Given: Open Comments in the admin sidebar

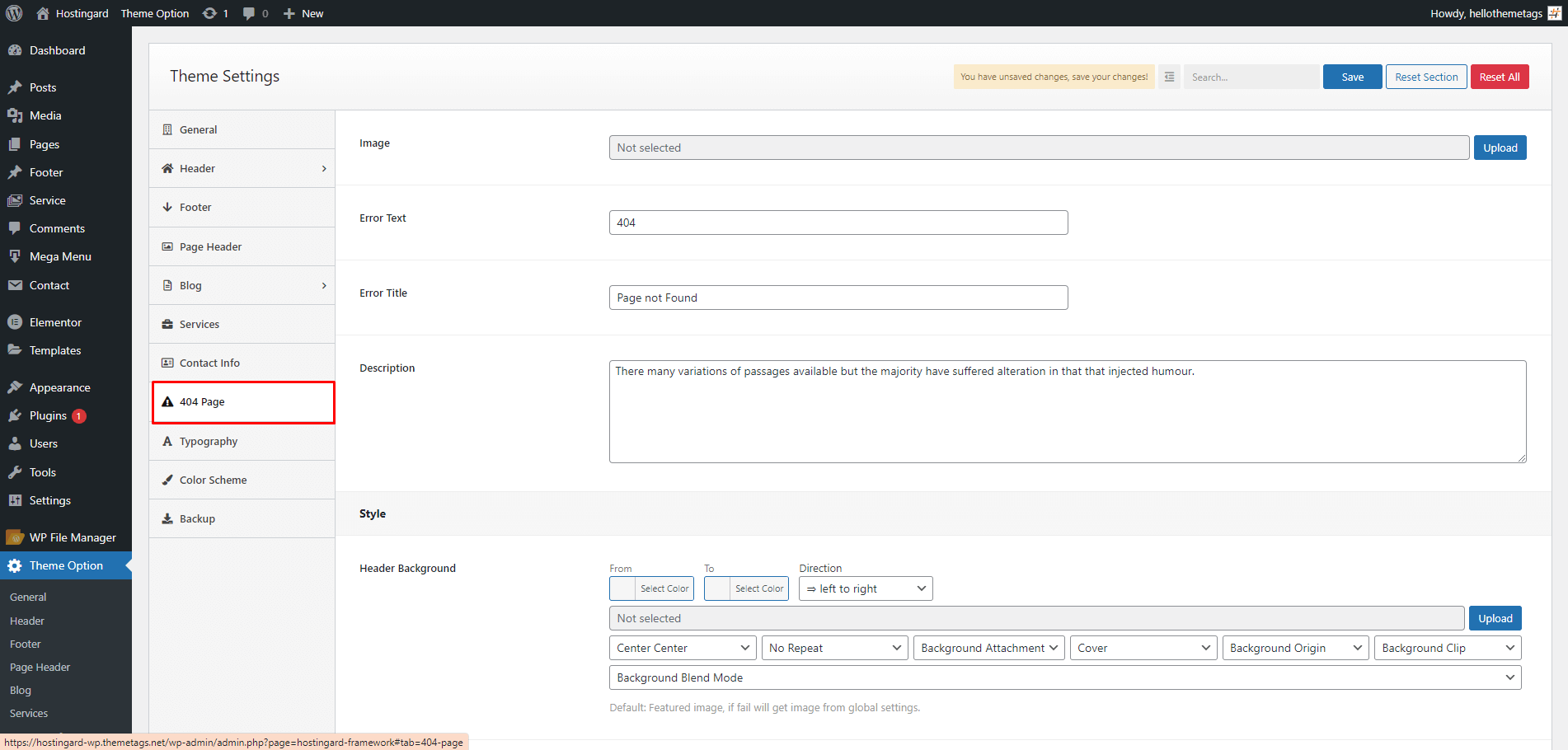Looking at the screenshot, I should (66, 228).
